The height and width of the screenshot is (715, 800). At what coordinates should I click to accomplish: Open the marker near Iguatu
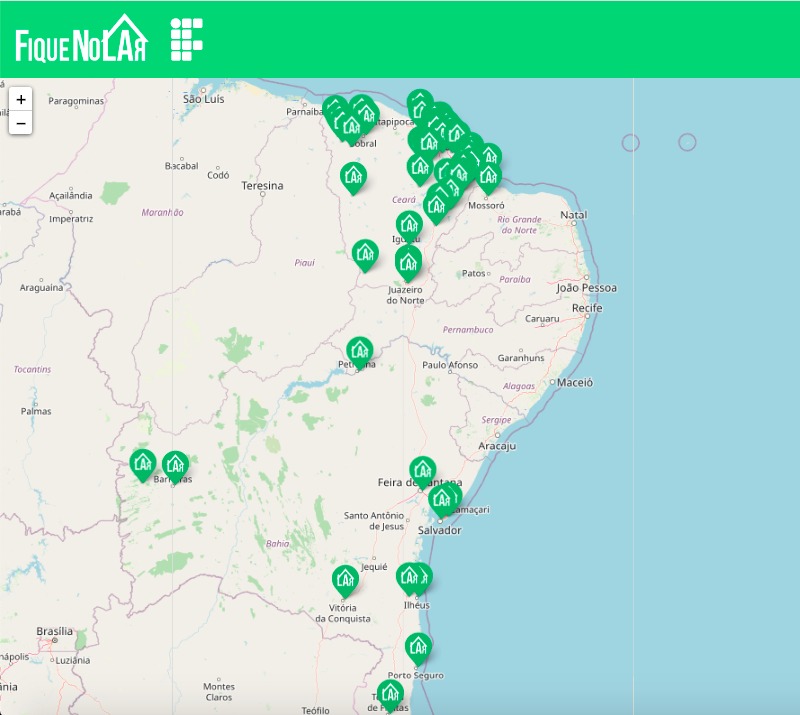pos(409,224)
